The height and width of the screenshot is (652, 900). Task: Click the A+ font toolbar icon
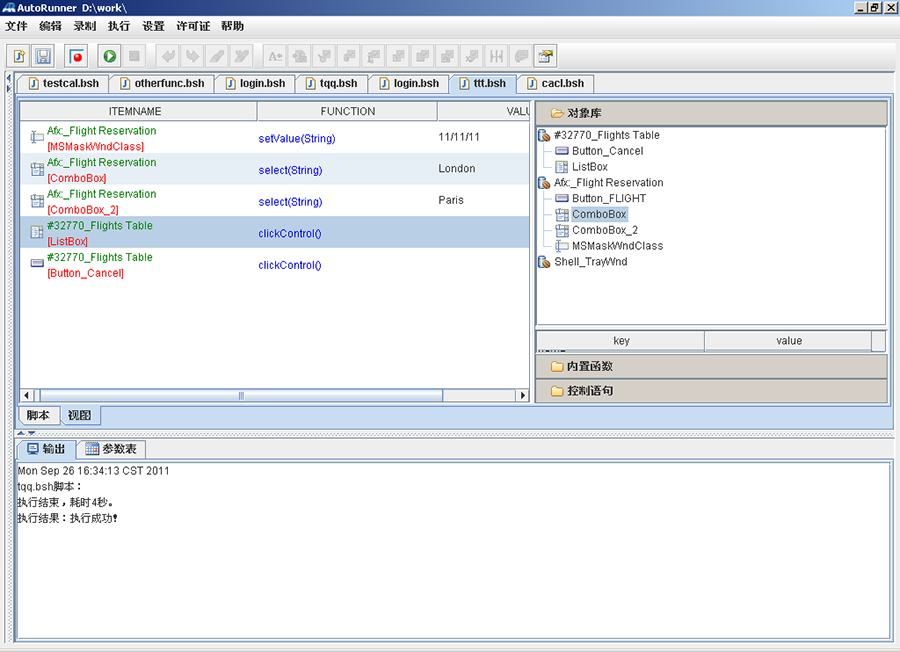(x=275, y=56)
